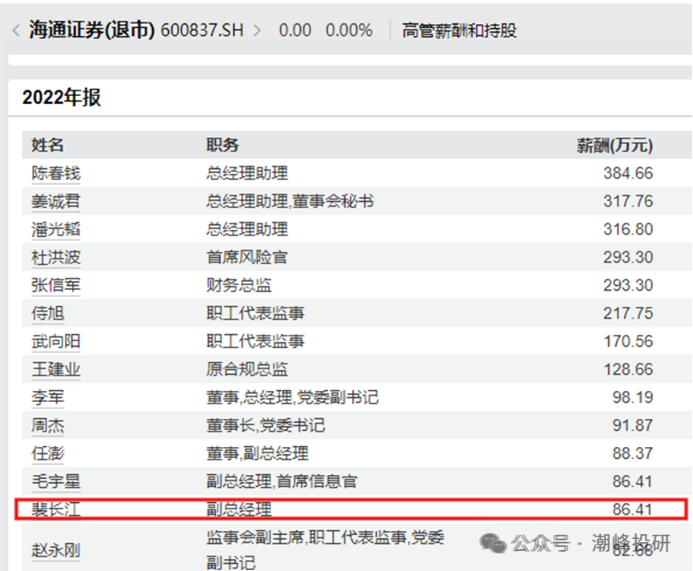Screen dimensions: 693x571
Task: Select the 2022年报 section heading
Action: [62, 97]
